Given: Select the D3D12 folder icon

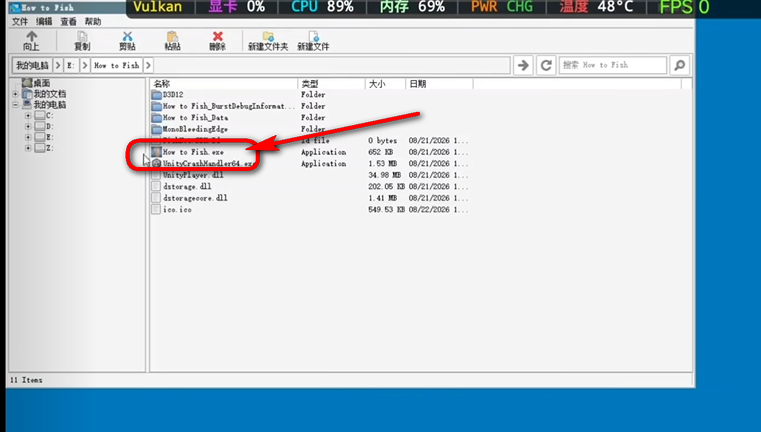Looking at the screenshot, I should tap(156, 95).
